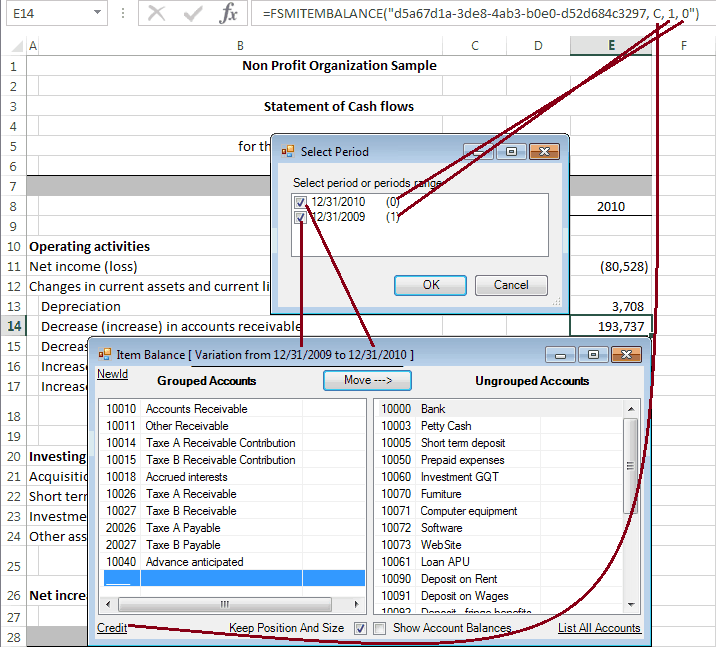The width and height of the screenshot is (716, 647).
Task: Click Cancel in Select Period dialog
Action: (x=511, y=285)
